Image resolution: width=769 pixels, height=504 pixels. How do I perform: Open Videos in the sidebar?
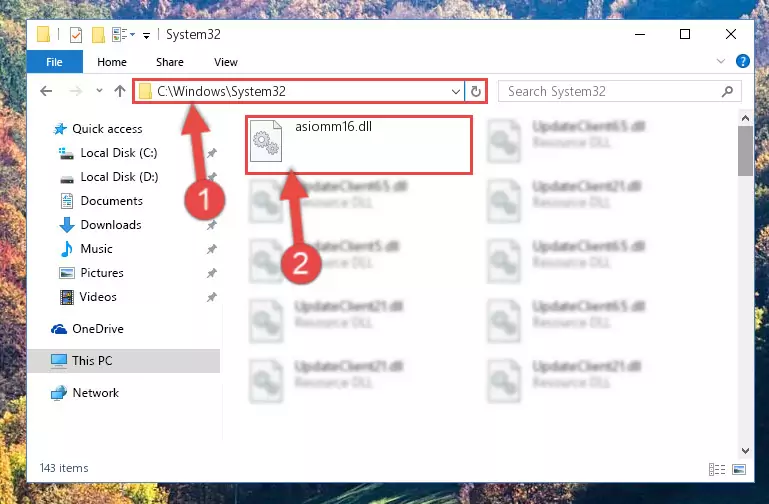click(x=98, y=297)
